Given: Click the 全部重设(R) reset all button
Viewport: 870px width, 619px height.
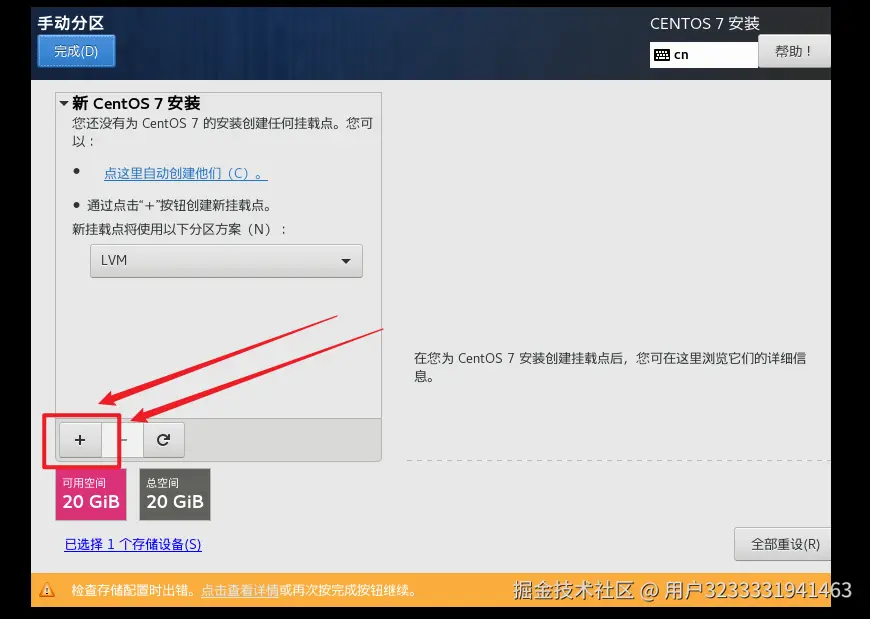Looking at the screenshot, I should pos(785,544).
